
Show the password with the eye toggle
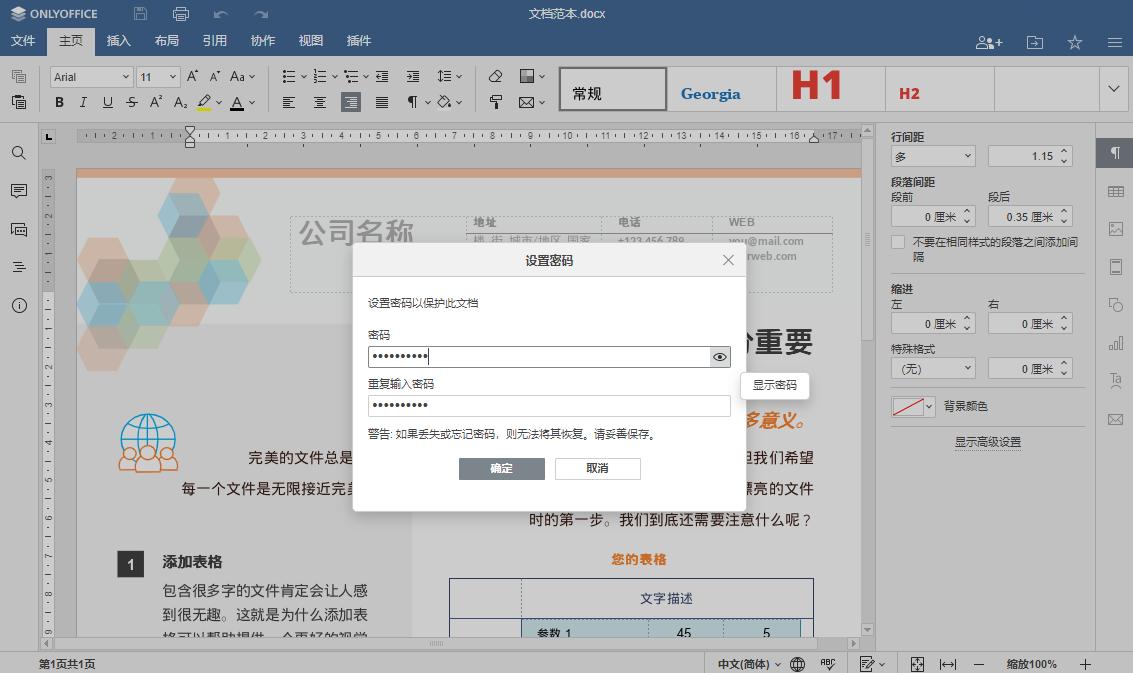pos(719,356)
